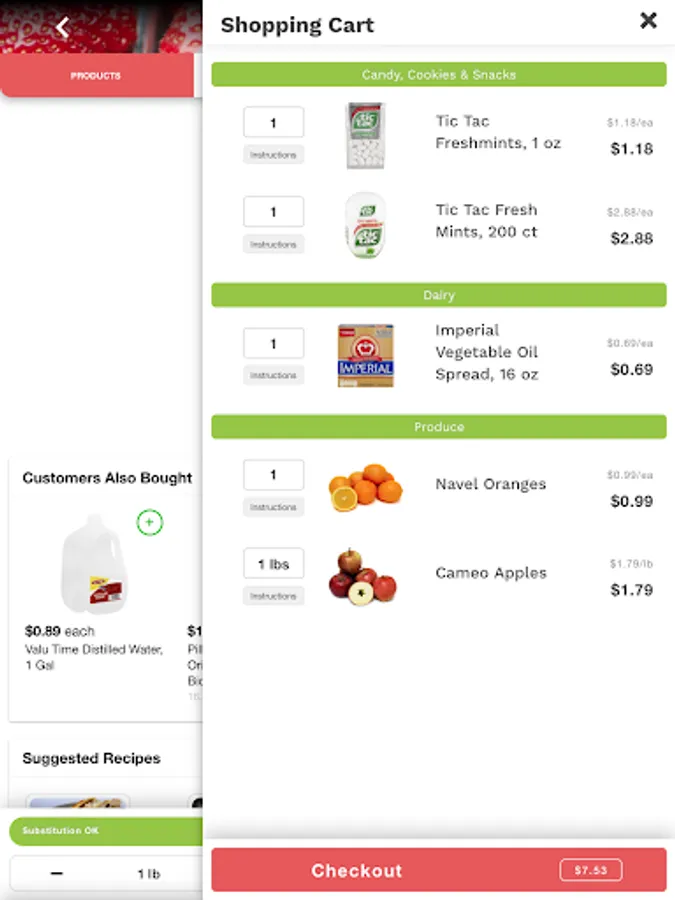Open the Tic Tac Fresh Mints 200 ct image
Image resolution: width=675 pixels, height=900 pixels.
[x=364, y=225]
